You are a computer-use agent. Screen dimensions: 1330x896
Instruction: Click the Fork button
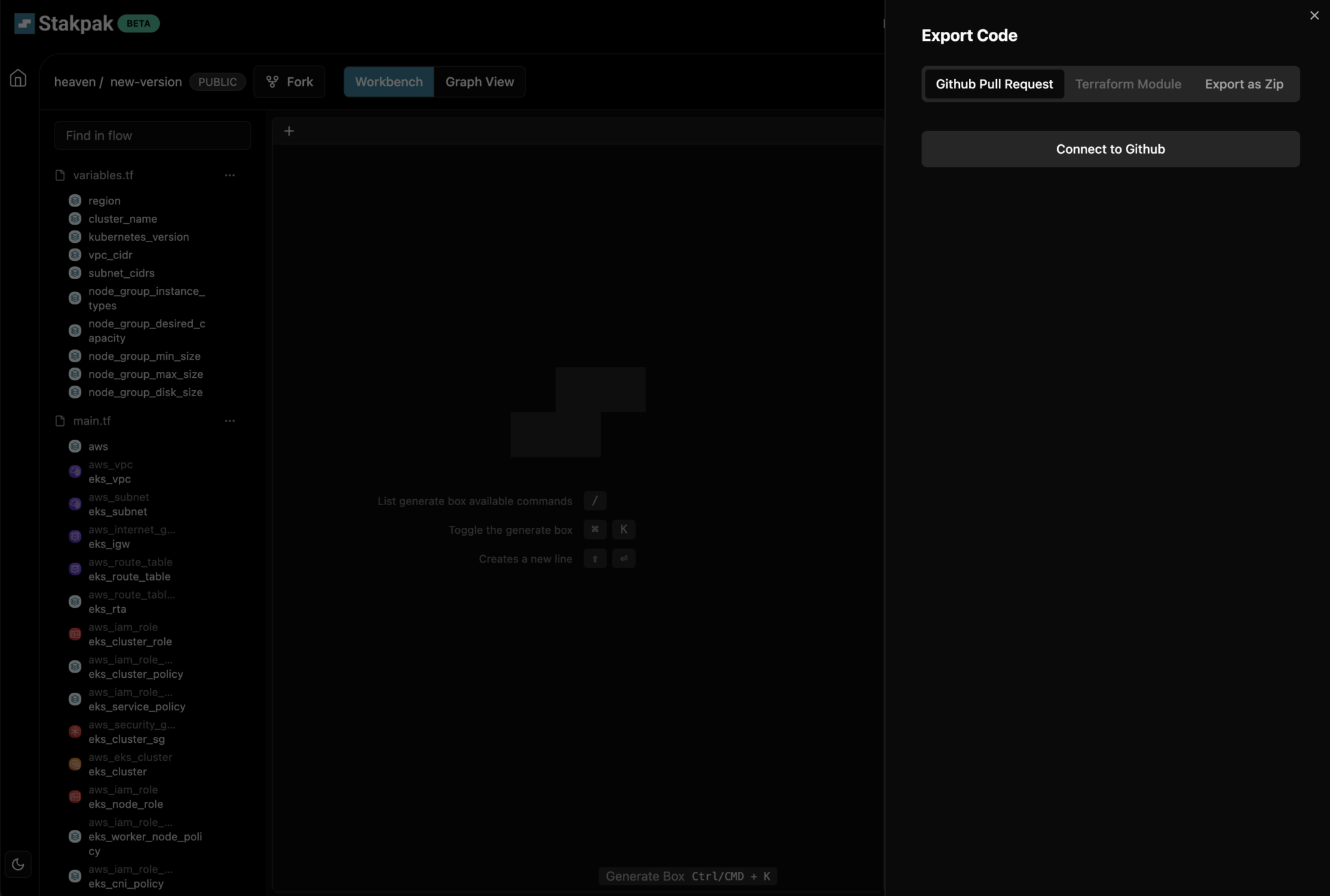coord(290,82)
